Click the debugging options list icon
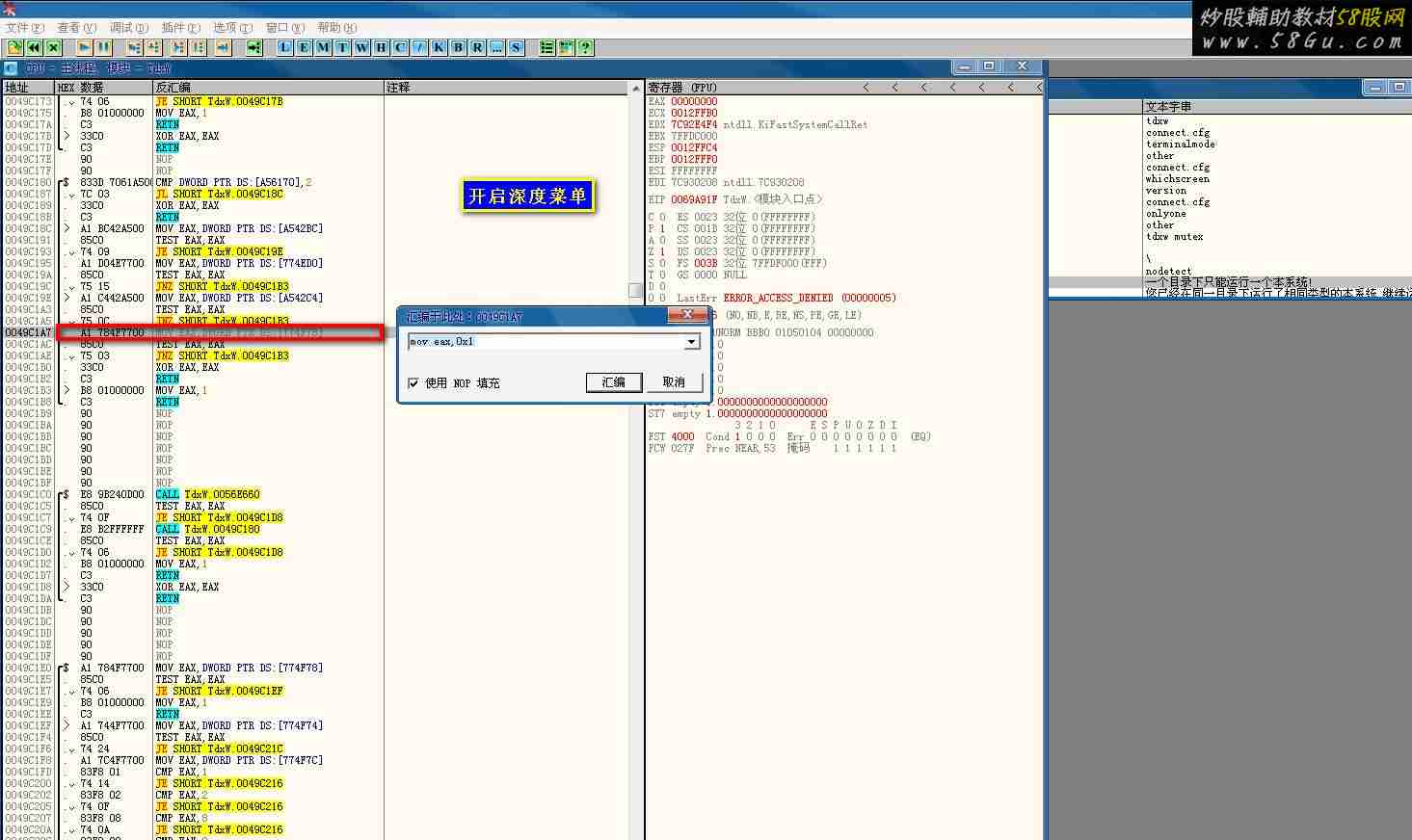Image resolution: width=1412 pixels, height=840 pixels. [547, 47]
